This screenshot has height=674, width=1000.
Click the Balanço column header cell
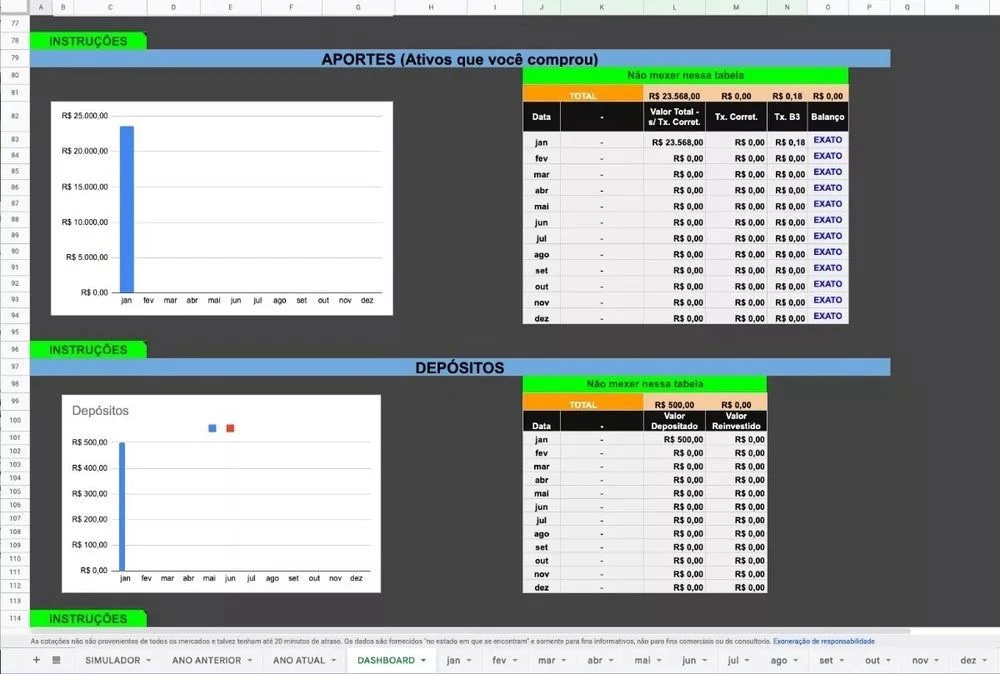[828, 117]
